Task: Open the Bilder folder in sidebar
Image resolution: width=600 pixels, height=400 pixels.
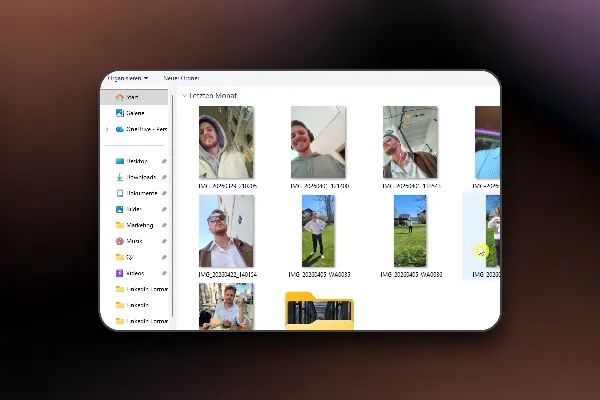Action: [129, 209]
